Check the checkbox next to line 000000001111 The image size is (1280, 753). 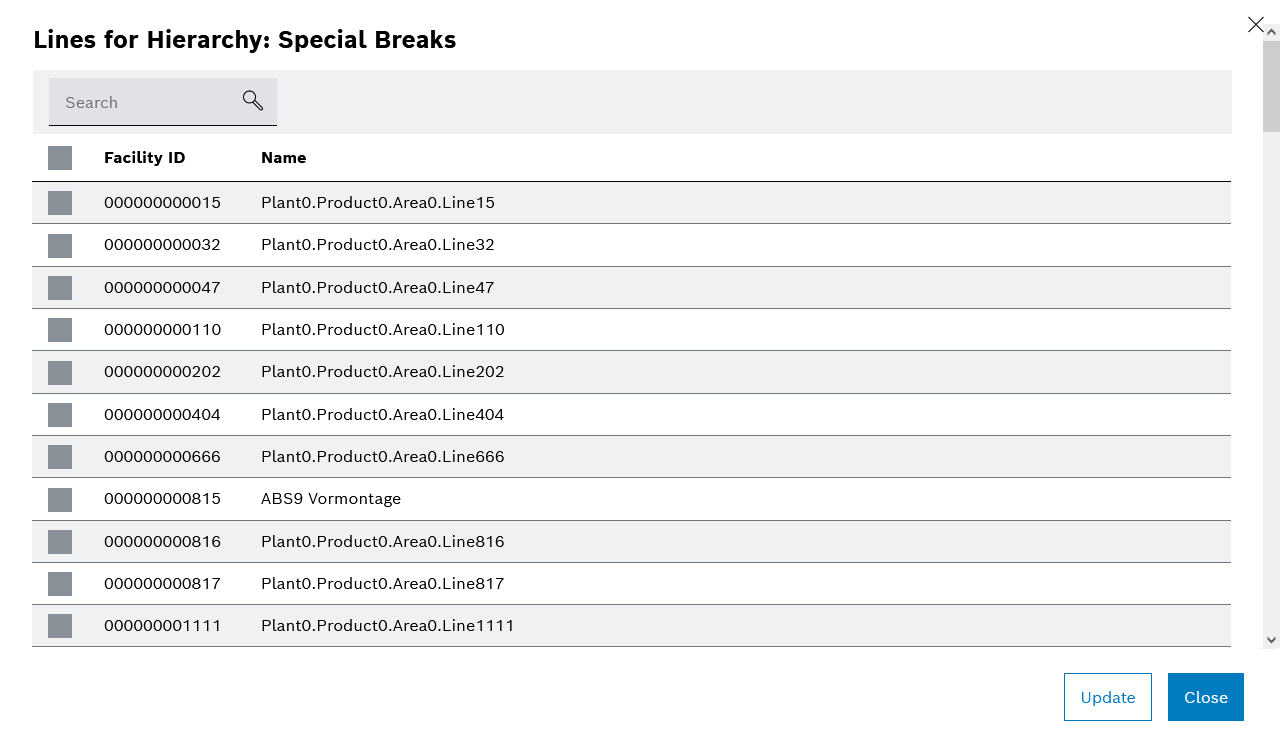pos(59,626)
